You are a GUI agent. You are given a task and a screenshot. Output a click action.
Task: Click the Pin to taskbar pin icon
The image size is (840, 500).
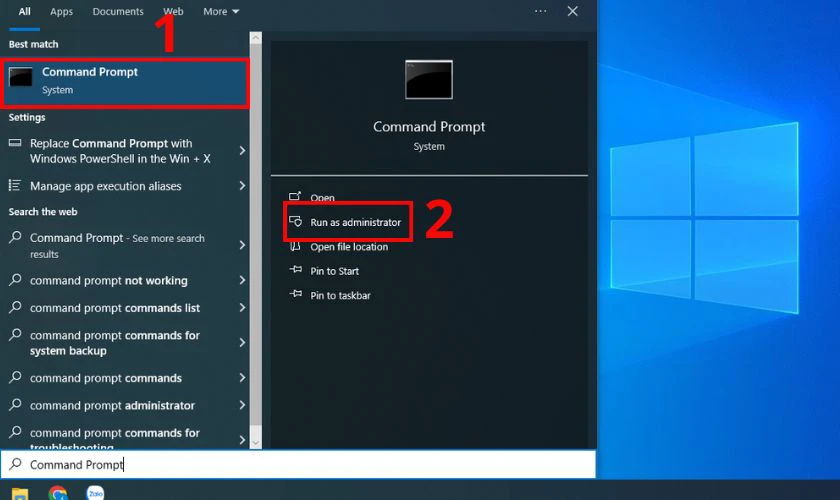295,294
